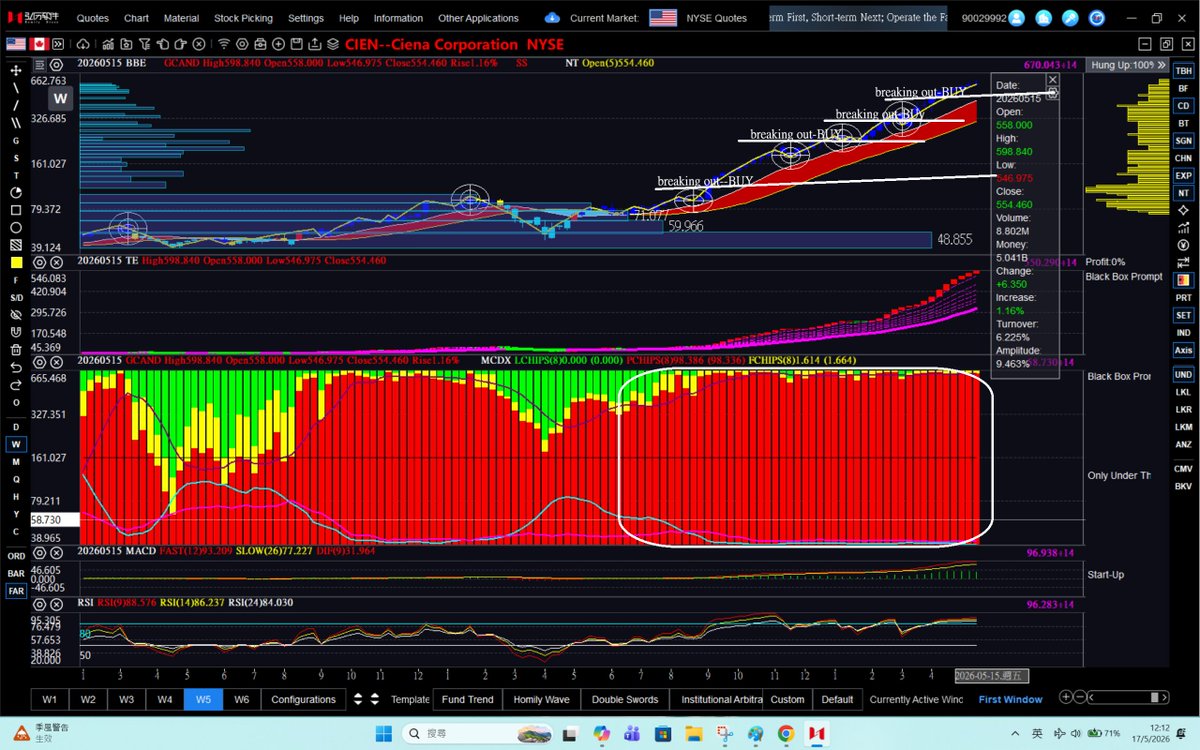Switch to the Canada market flag
The height and width of the screenshot is (750, 1200).
click(x=40, y=44)
